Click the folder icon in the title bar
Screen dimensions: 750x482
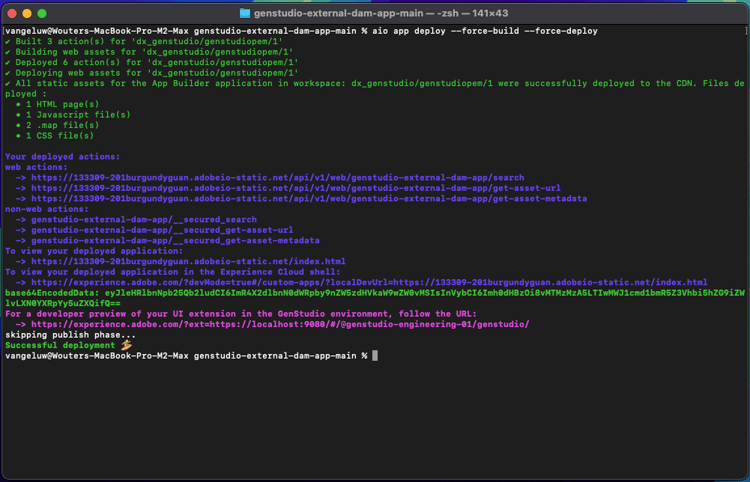(245, 13)
